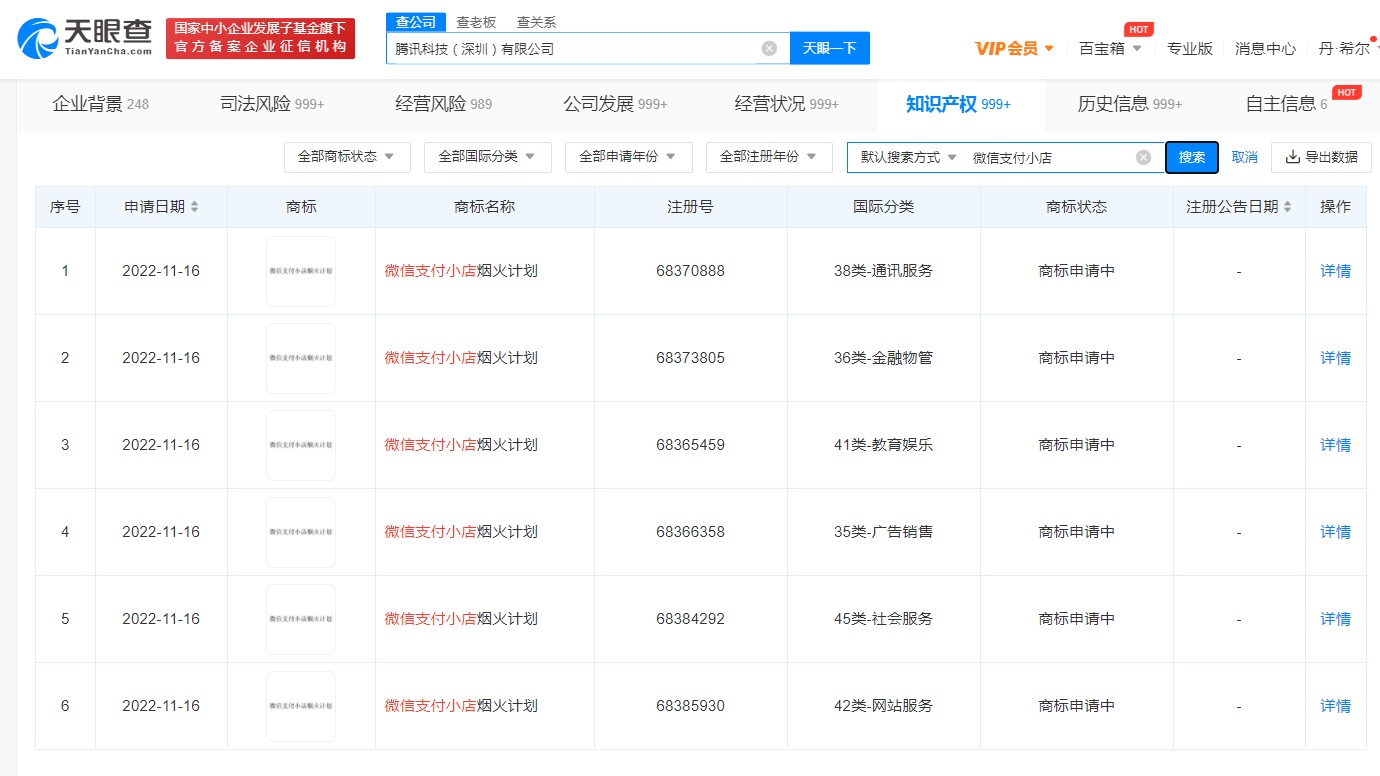This screenshot has height=776, width=1380.
Task: Select the 知识产权 tab
Action: pos(958,104)
